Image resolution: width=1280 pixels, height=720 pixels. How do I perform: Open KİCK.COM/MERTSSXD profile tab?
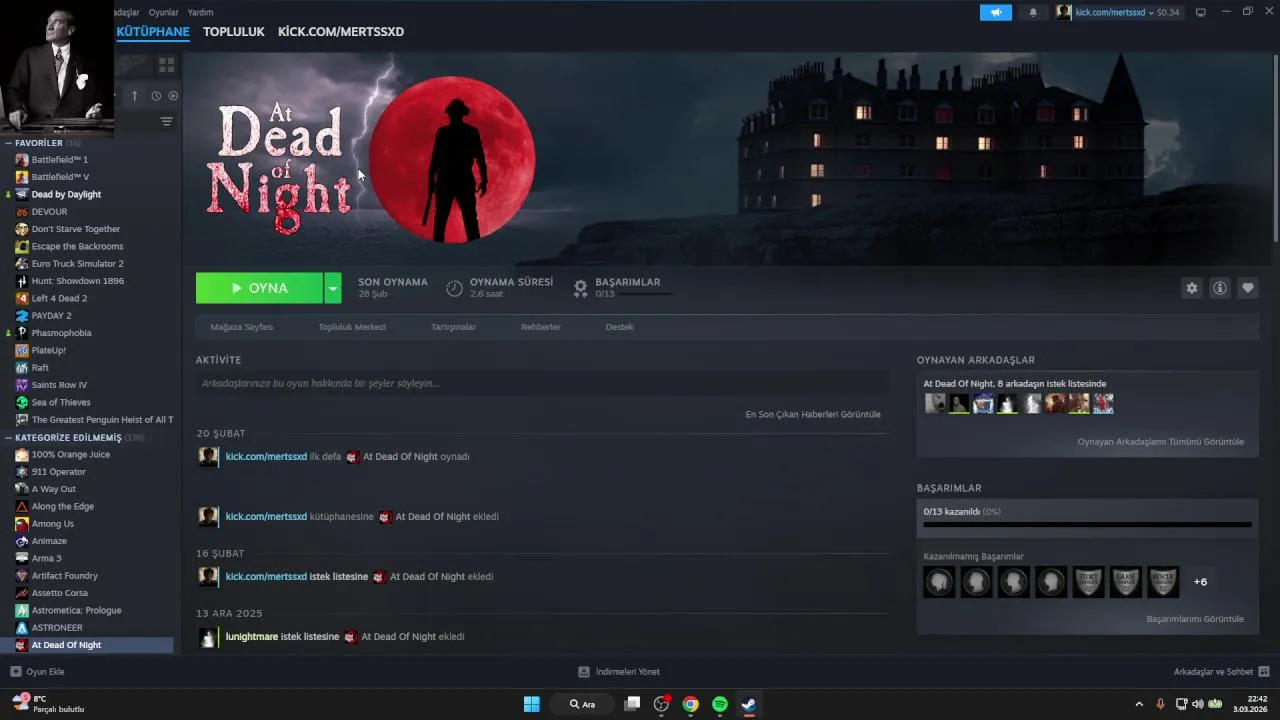click(341, 32)
